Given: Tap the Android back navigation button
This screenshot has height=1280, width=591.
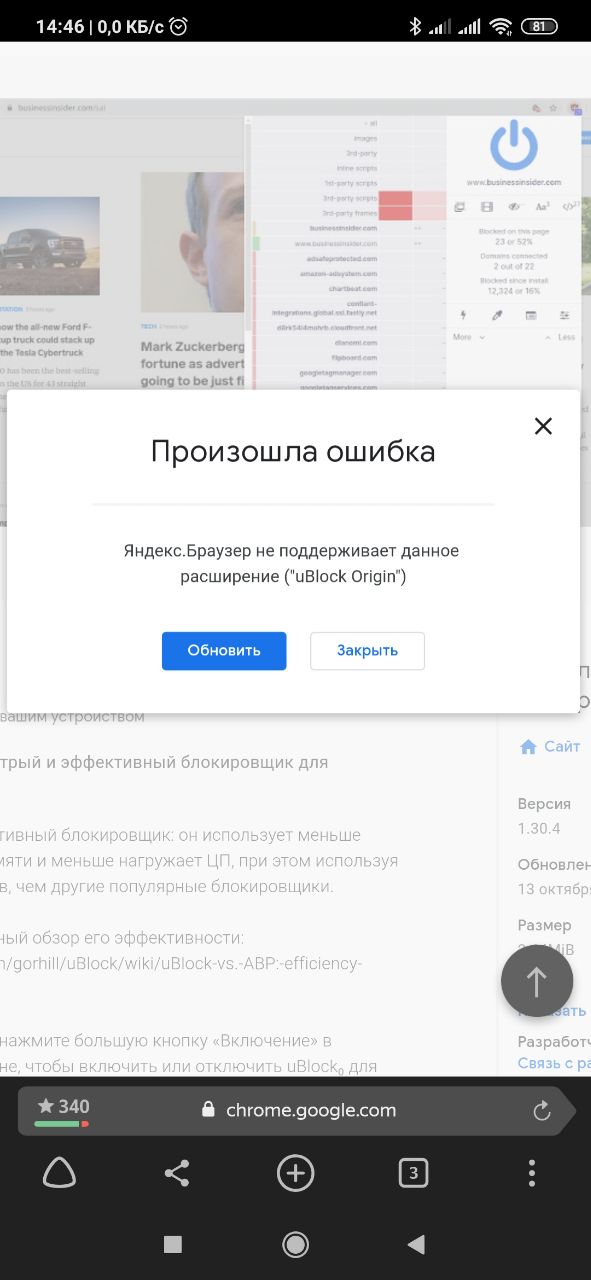Looking at the screenshot, I should click(x=417, y=1244).
